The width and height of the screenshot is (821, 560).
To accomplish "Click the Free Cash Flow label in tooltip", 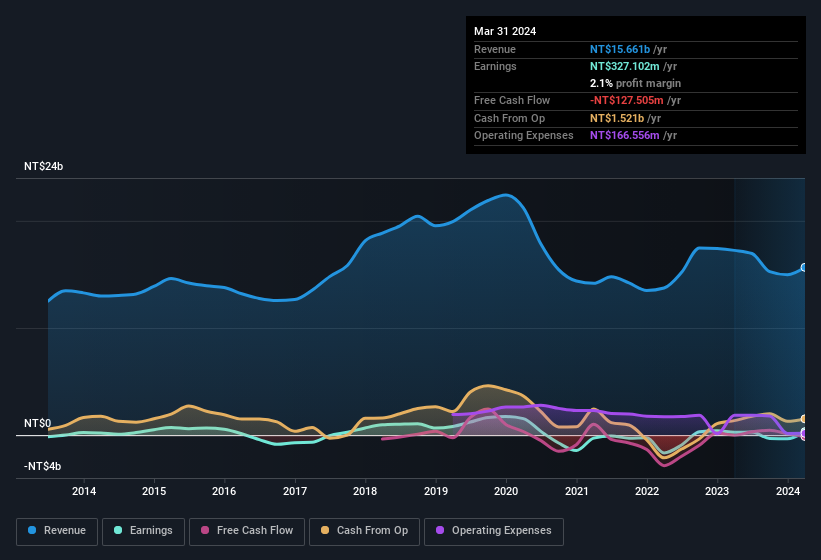I will (x=512, y=100).
